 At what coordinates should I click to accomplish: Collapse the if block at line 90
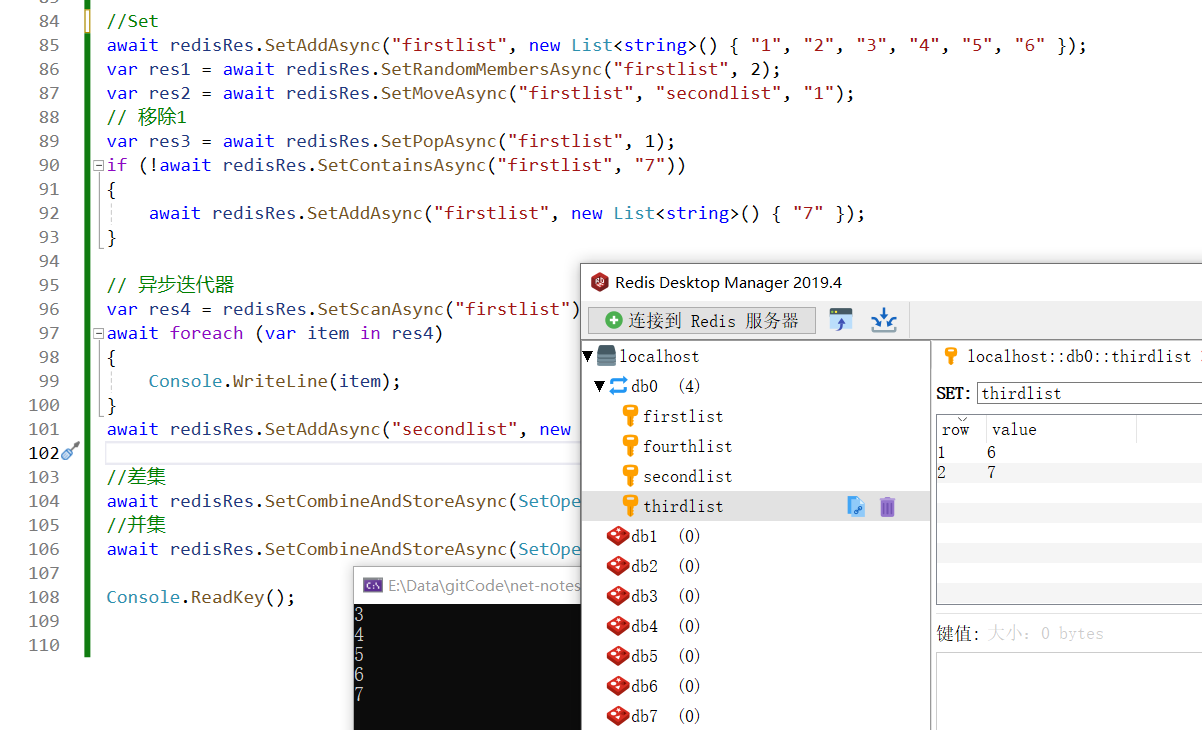97,165
